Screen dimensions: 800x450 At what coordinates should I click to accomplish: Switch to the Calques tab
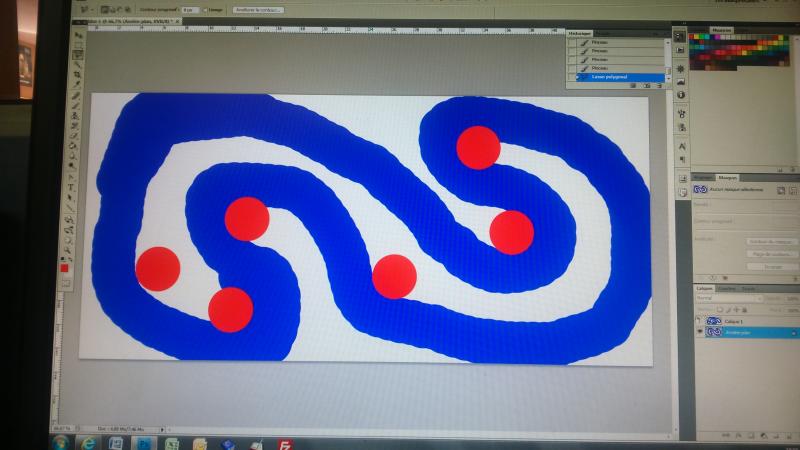tap(705, 288)
